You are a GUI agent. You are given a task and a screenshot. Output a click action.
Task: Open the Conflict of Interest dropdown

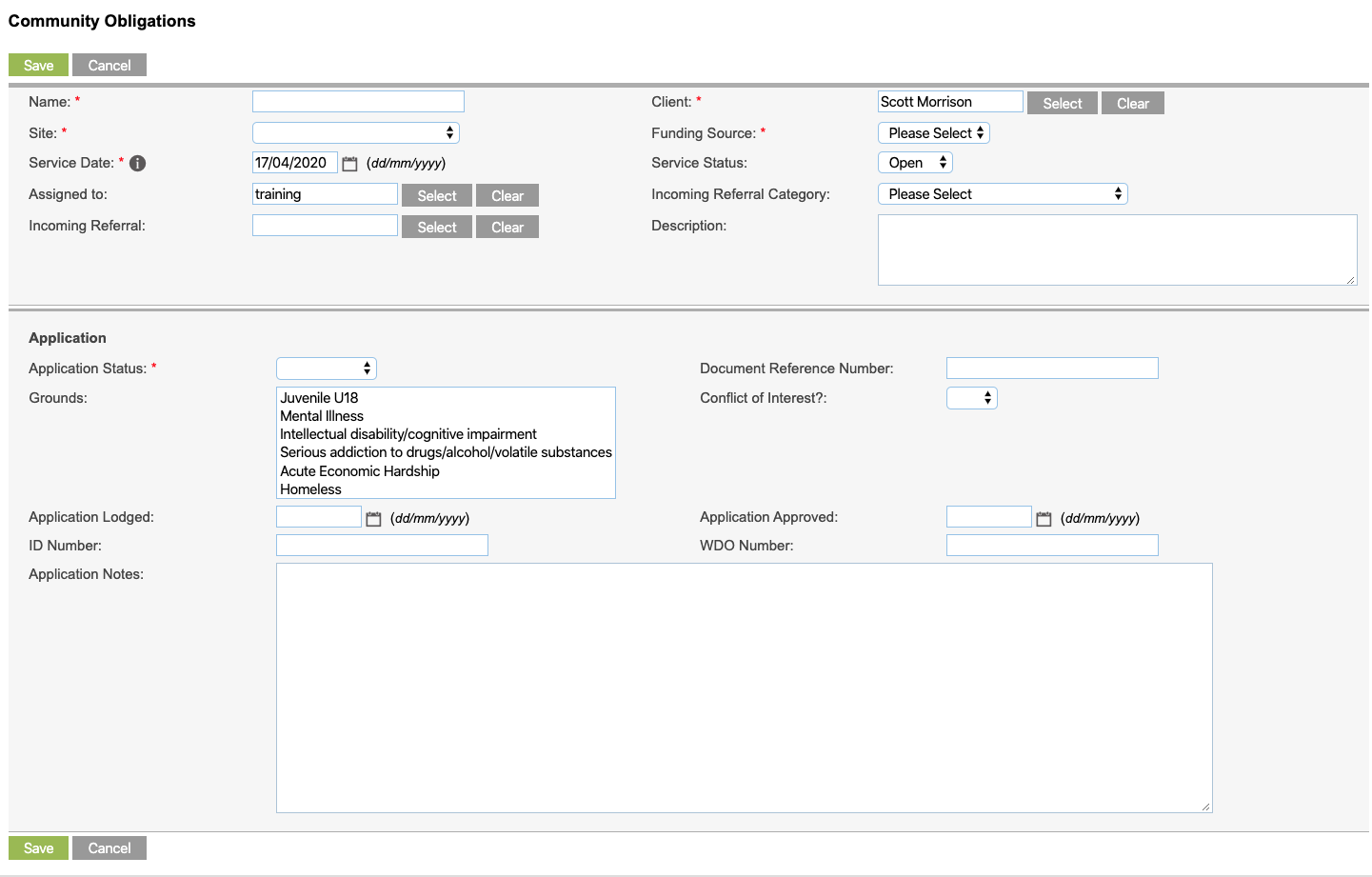click(x=971, y=397)
